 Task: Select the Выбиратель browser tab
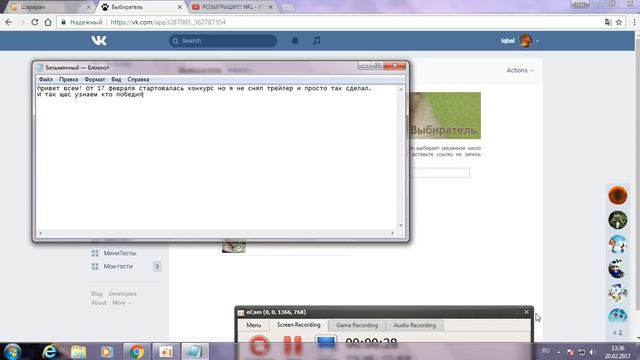click(140, 7)
